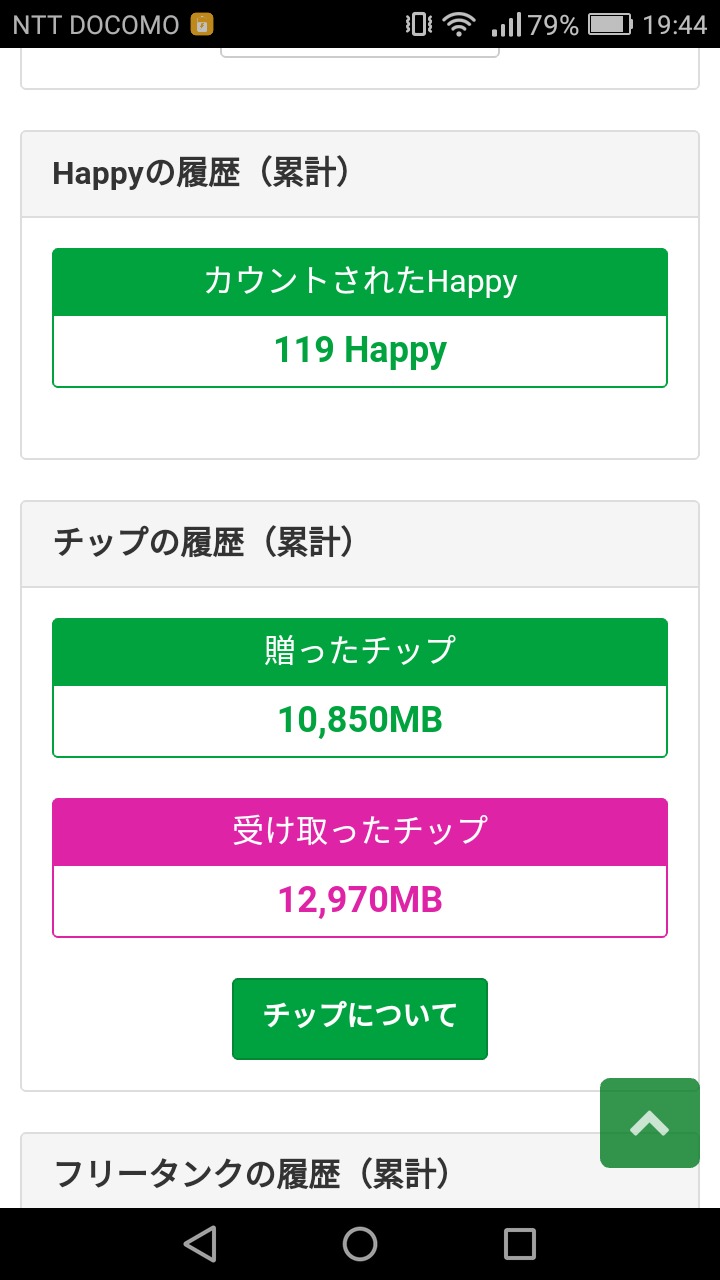
Task: Tap the 119 Happy count value
Action: click(360, 351)
